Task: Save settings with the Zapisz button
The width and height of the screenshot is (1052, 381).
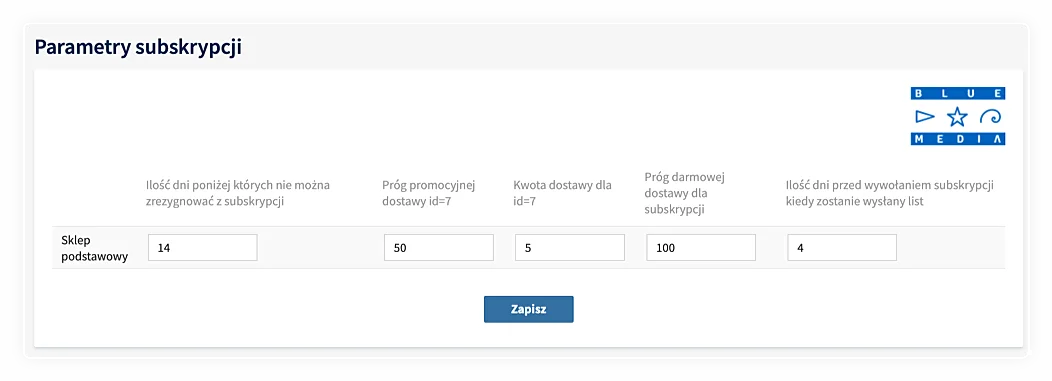Action: [529, 309]
